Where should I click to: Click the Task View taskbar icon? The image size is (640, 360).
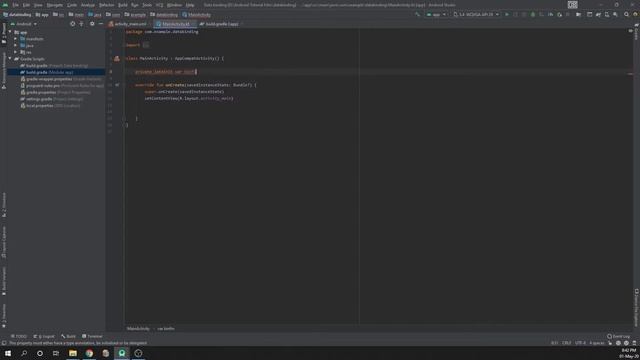click(x=56, y=353)
